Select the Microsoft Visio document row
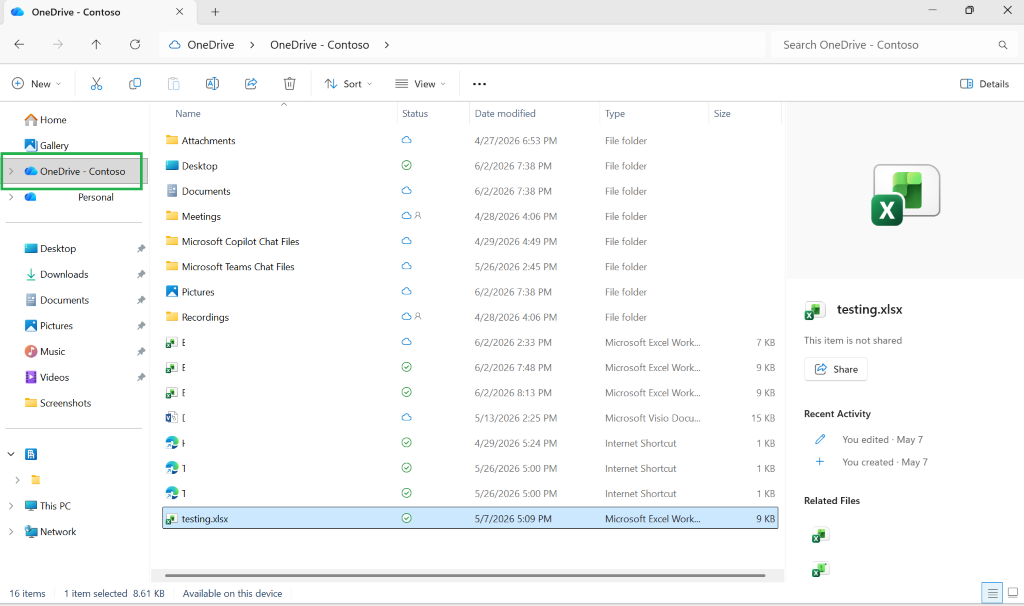The width and height of the screenshot is (1024, 606). pos(470,418)
